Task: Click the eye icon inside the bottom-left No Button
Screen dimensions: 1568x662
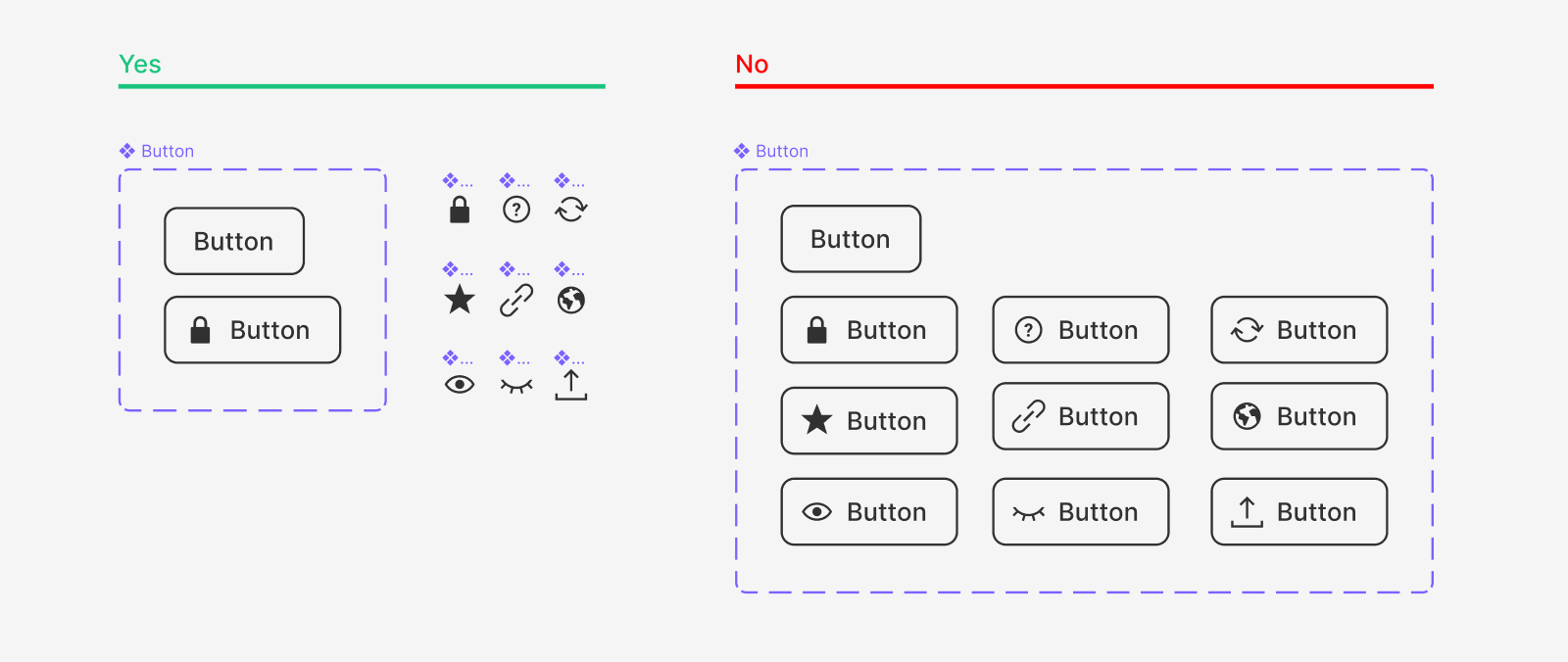Action: point(814,511)
